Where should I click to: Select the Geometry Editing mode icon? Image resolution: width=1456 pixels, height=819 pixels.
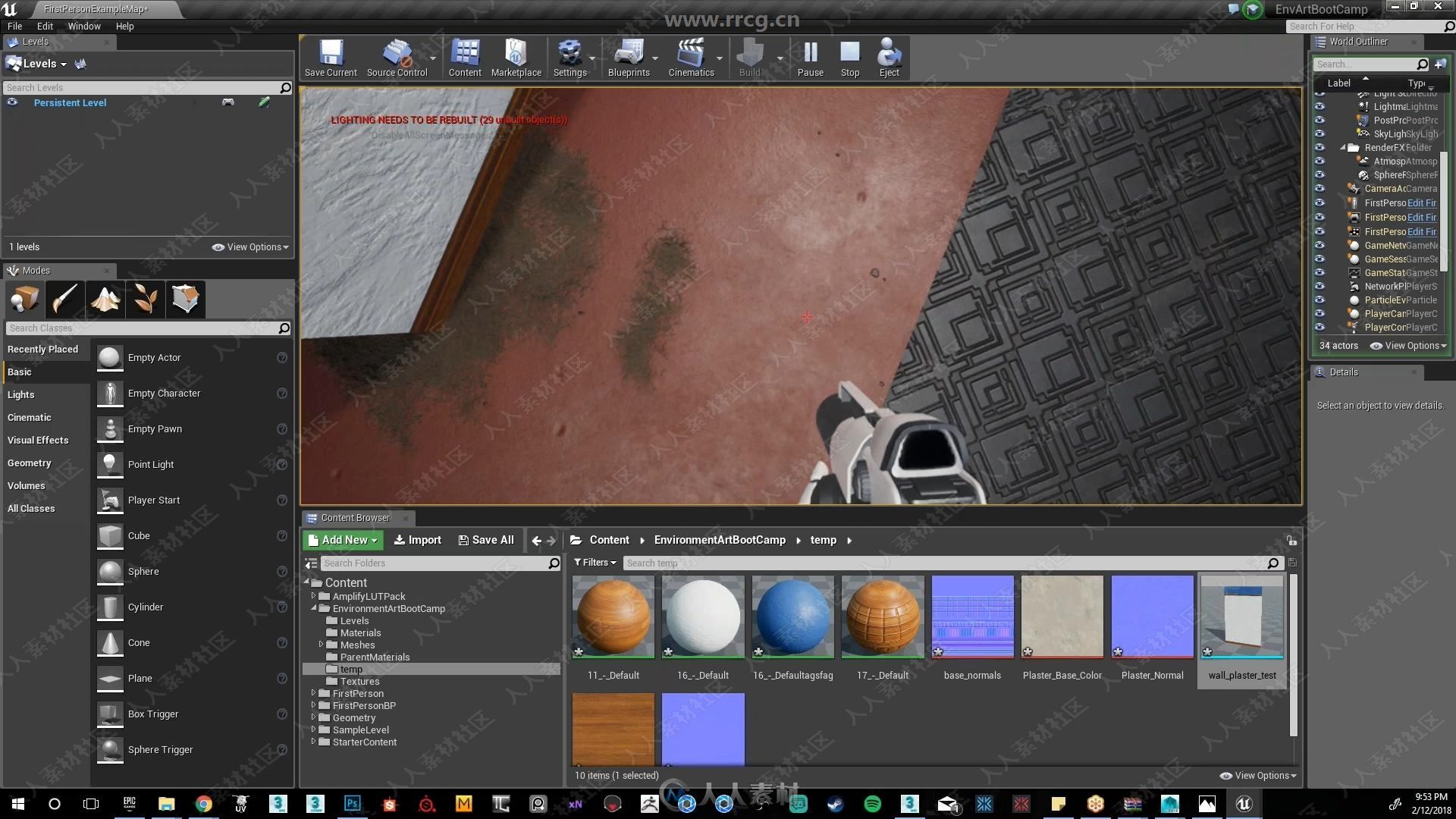(x=185, y=299)
